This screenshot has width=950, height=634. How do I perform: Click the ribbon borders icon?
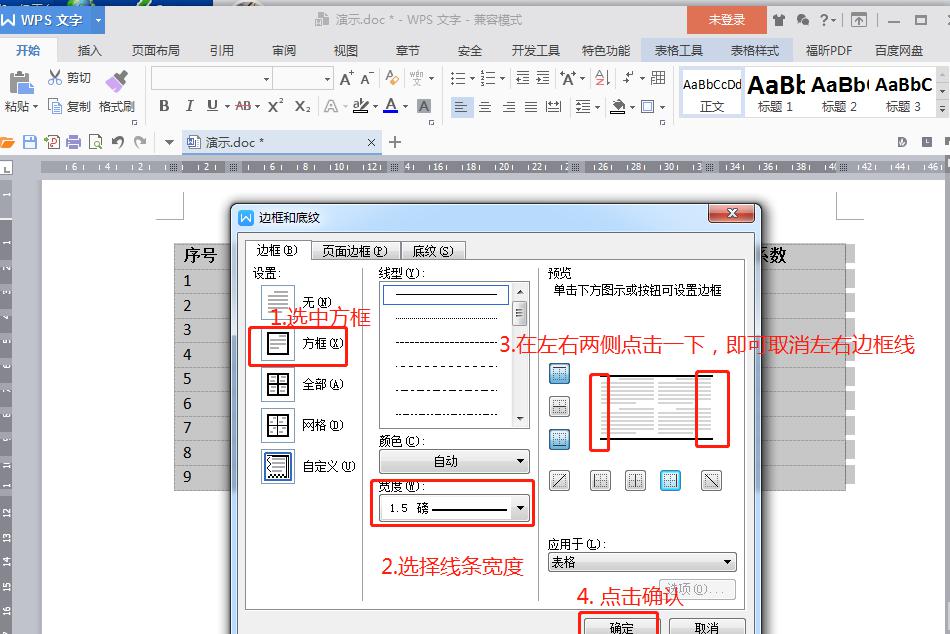coord(648,107)
